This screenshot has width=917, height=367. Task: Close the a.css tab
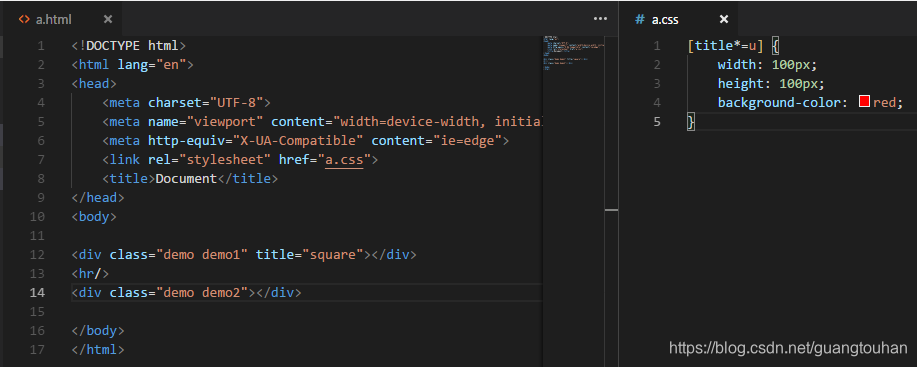tap(724, 19)
